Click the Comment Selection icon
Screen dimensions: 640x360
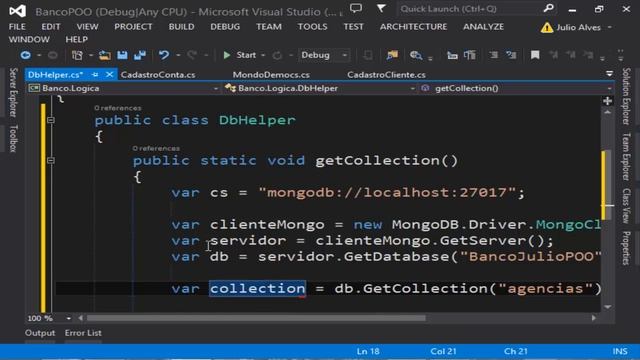[493, 55]
